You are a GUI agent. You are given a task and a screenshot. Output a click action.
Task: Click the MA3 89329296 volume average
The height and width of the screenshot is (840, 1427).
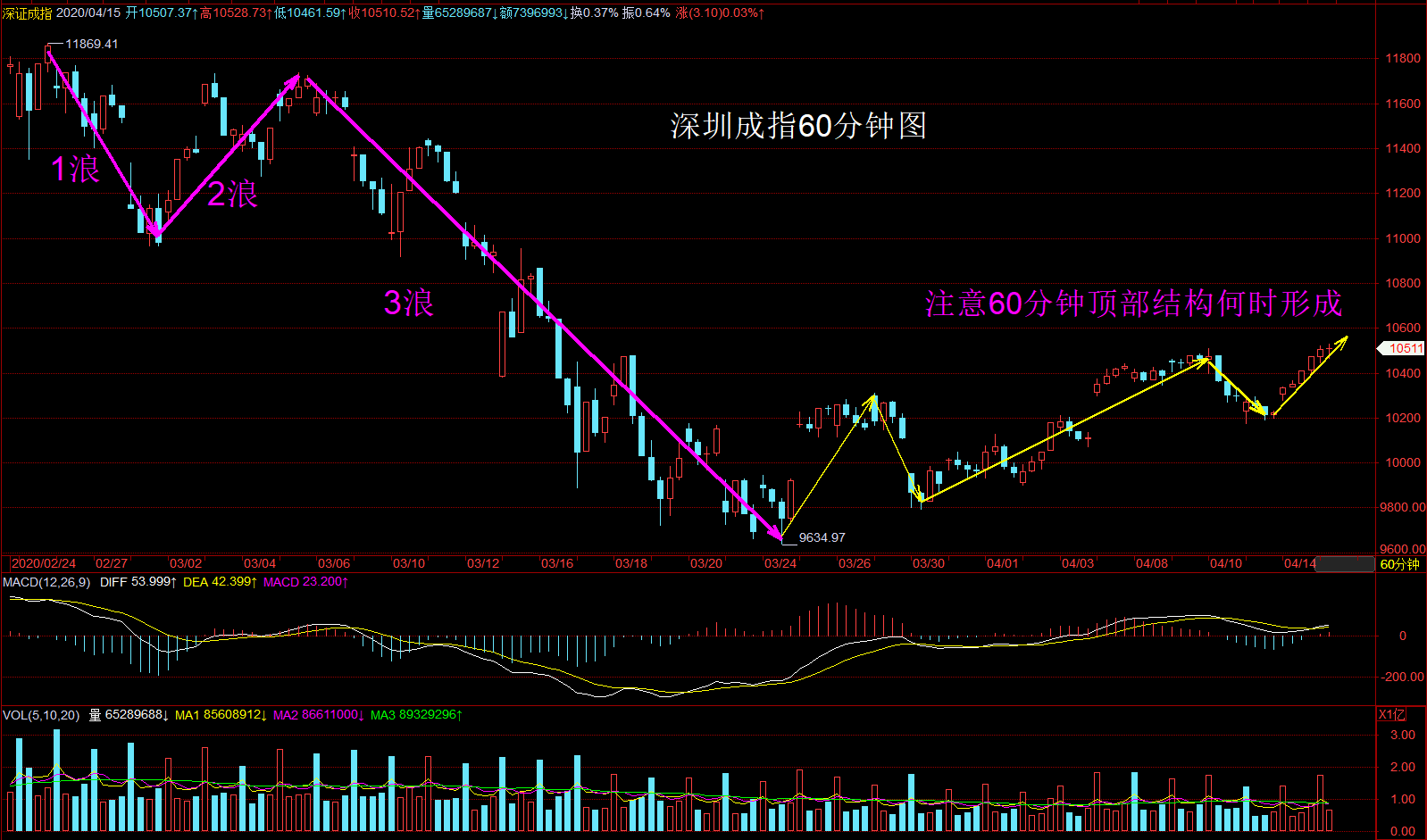click(416, 715)
